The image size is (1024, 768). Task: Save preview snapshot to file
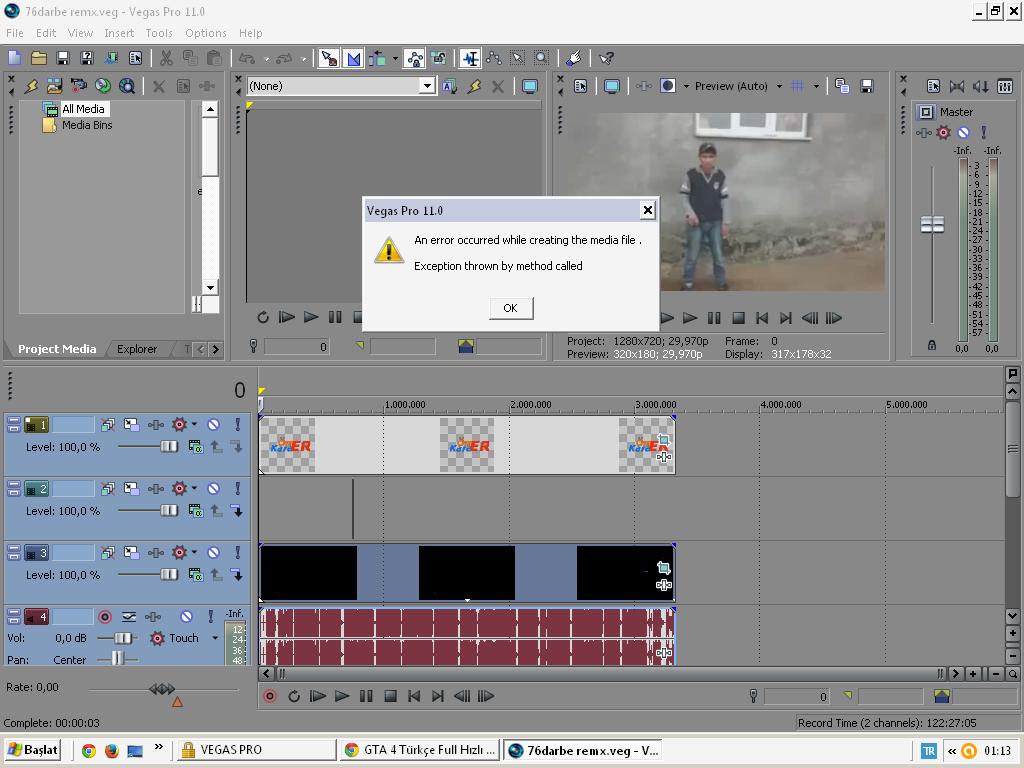(x=866, y=86)
